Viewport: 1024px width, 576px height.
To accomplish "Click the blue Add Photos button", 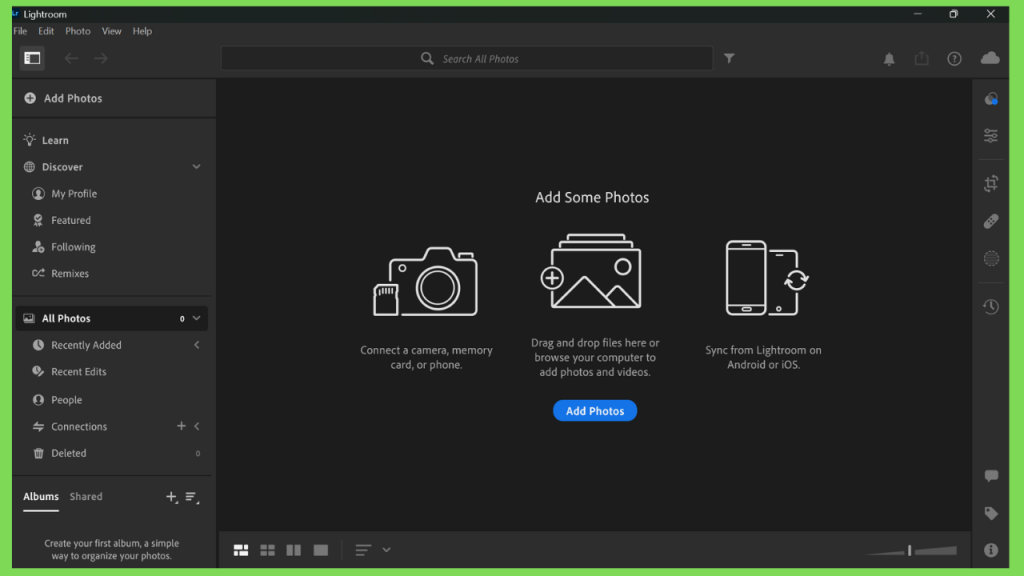I will pos(594,411).
